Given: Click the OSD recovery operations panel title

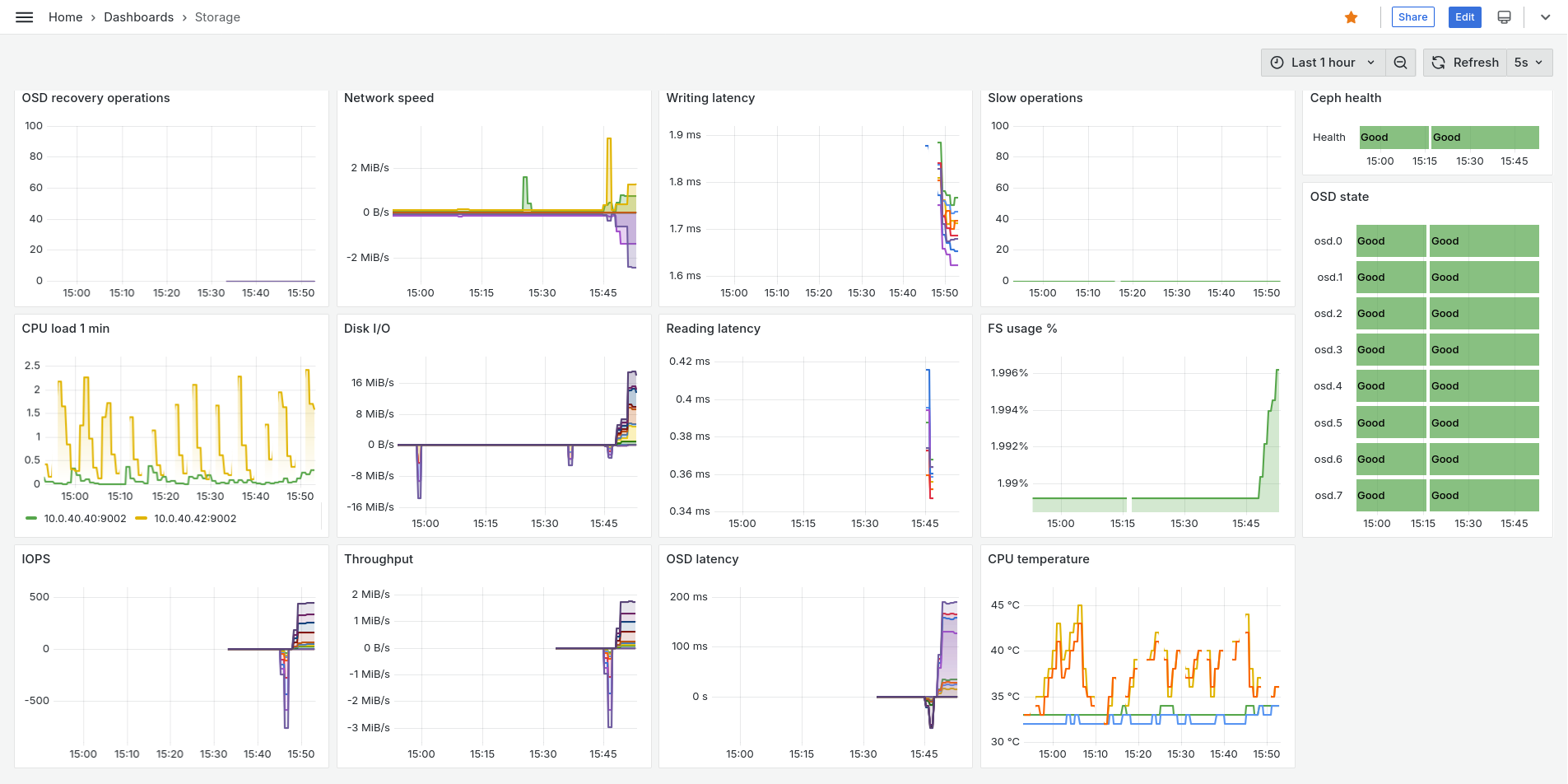Looking at the screenshot, I should pyautogui.click(x=95, y=98).
